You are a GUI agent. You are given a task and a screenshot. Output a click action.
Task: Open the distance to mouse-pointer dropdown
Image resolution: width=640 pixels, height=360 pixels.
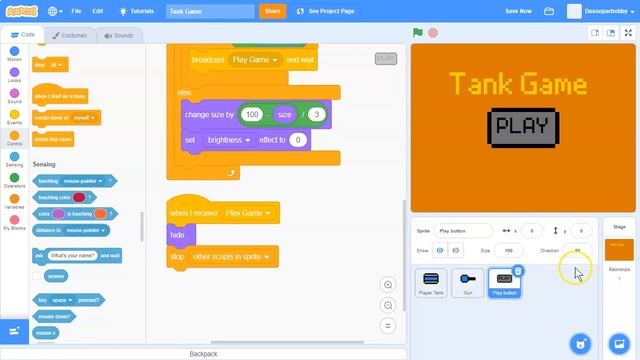[85, 230]
